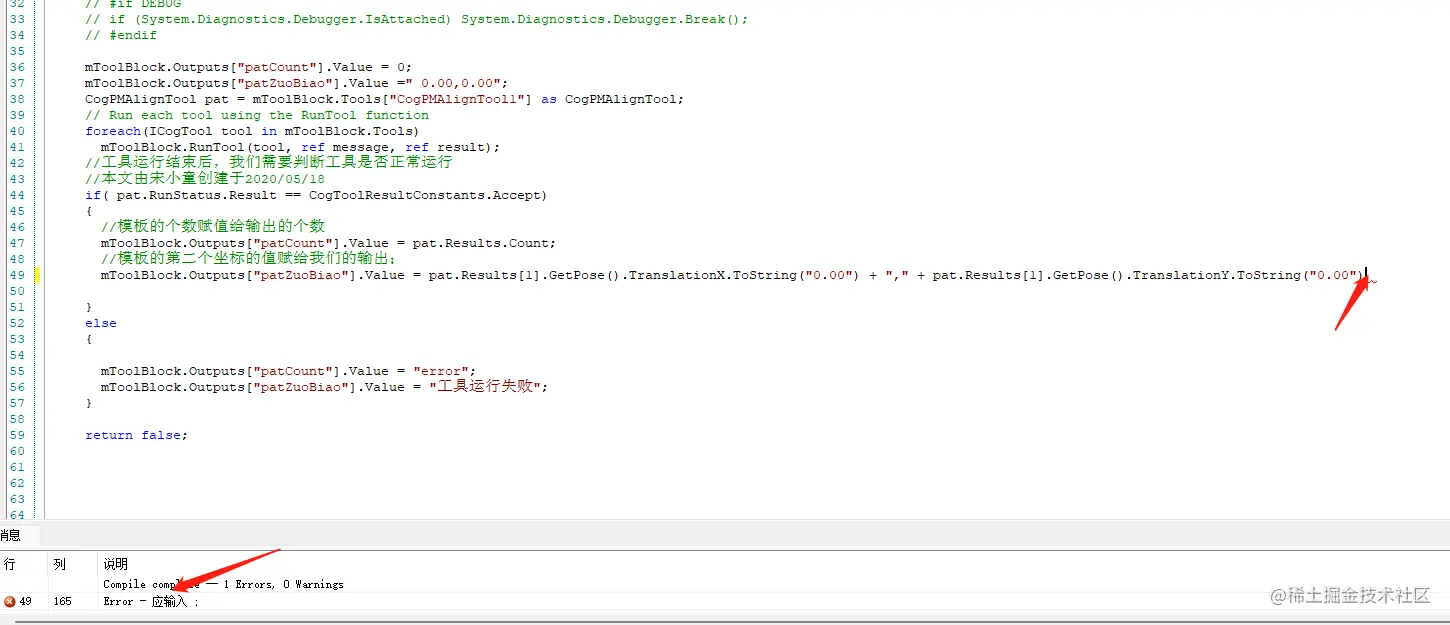Place cursor at the end of line 49
The width and height of the screenshot is (1450, 625).
[x=1365, y=275]
